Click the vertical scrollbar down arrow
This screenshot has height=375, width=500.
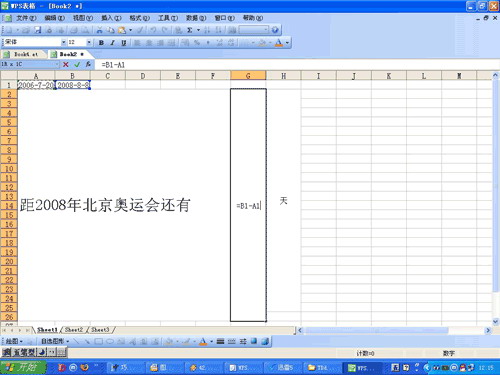(495, 321)
